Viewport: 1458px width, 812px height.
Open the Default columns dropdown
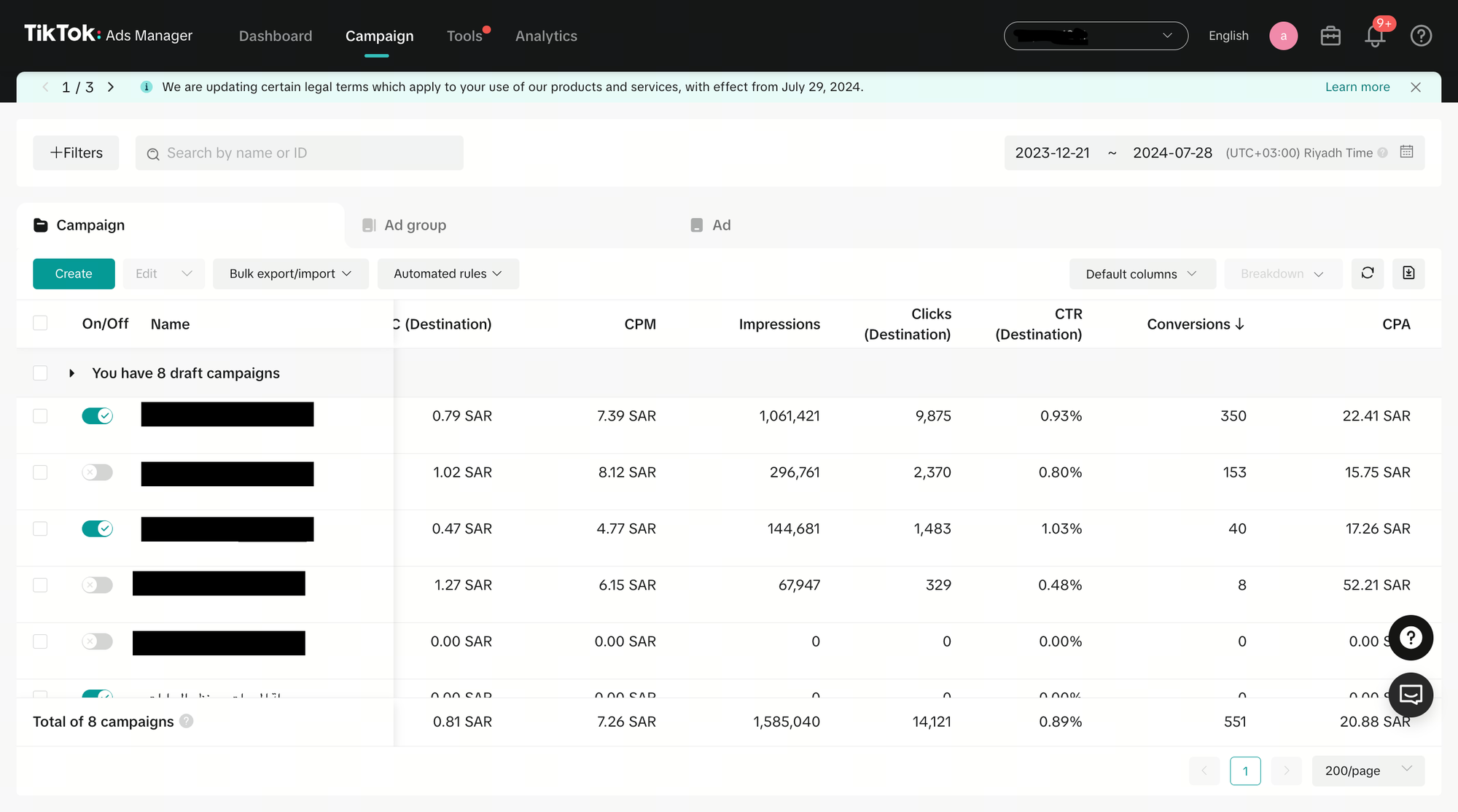click(x=1142, y=274)
